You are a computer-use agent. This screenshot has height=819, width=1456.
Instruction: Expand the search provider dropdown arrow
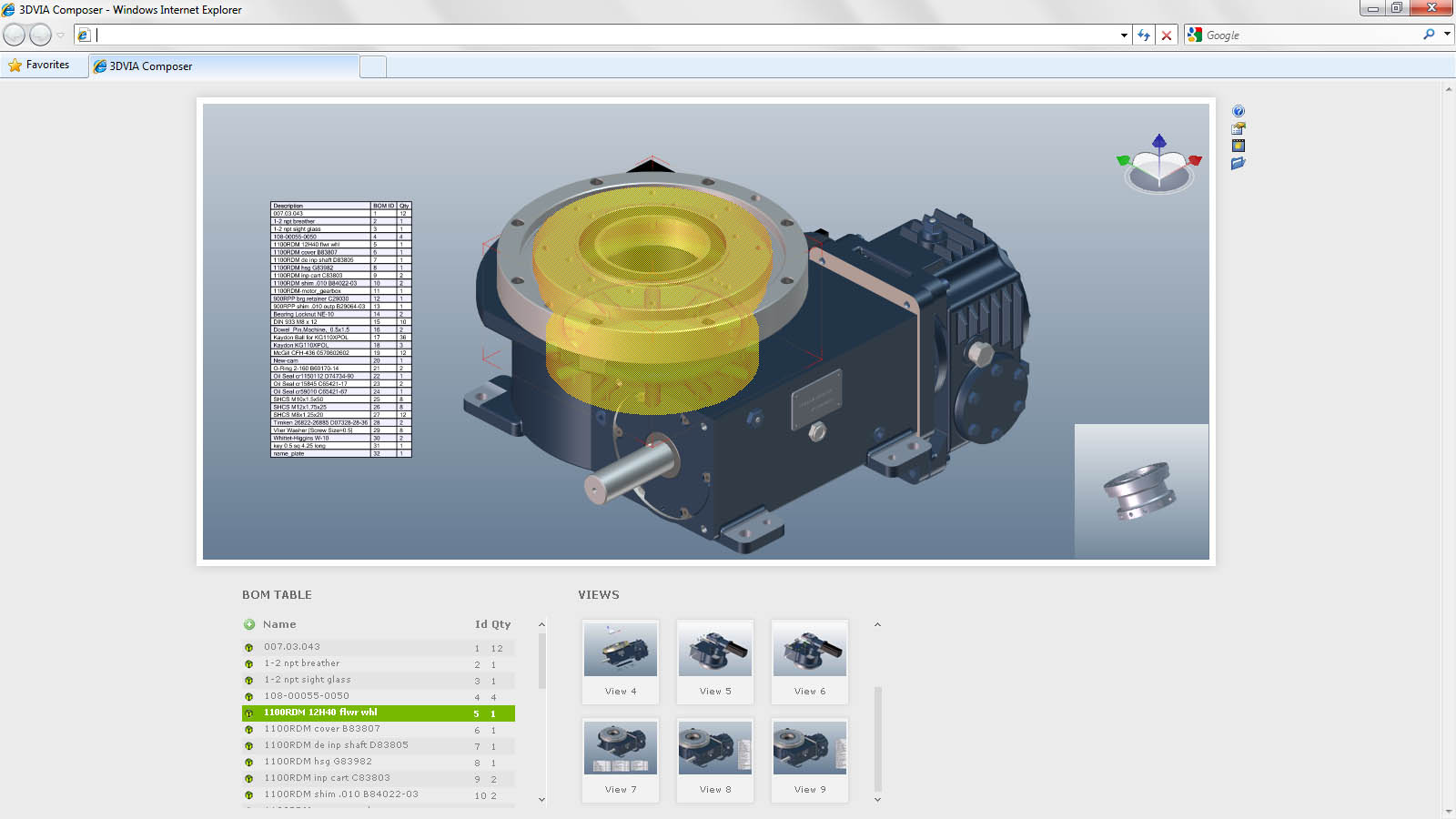click(1447, 35)
